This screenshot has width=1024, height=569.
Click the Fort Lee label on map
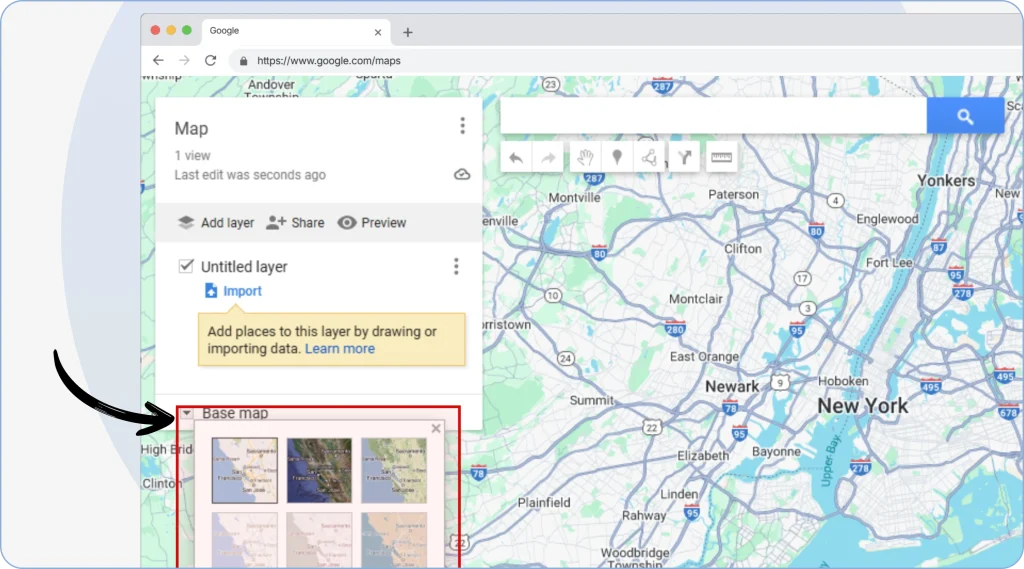[889, 263]
